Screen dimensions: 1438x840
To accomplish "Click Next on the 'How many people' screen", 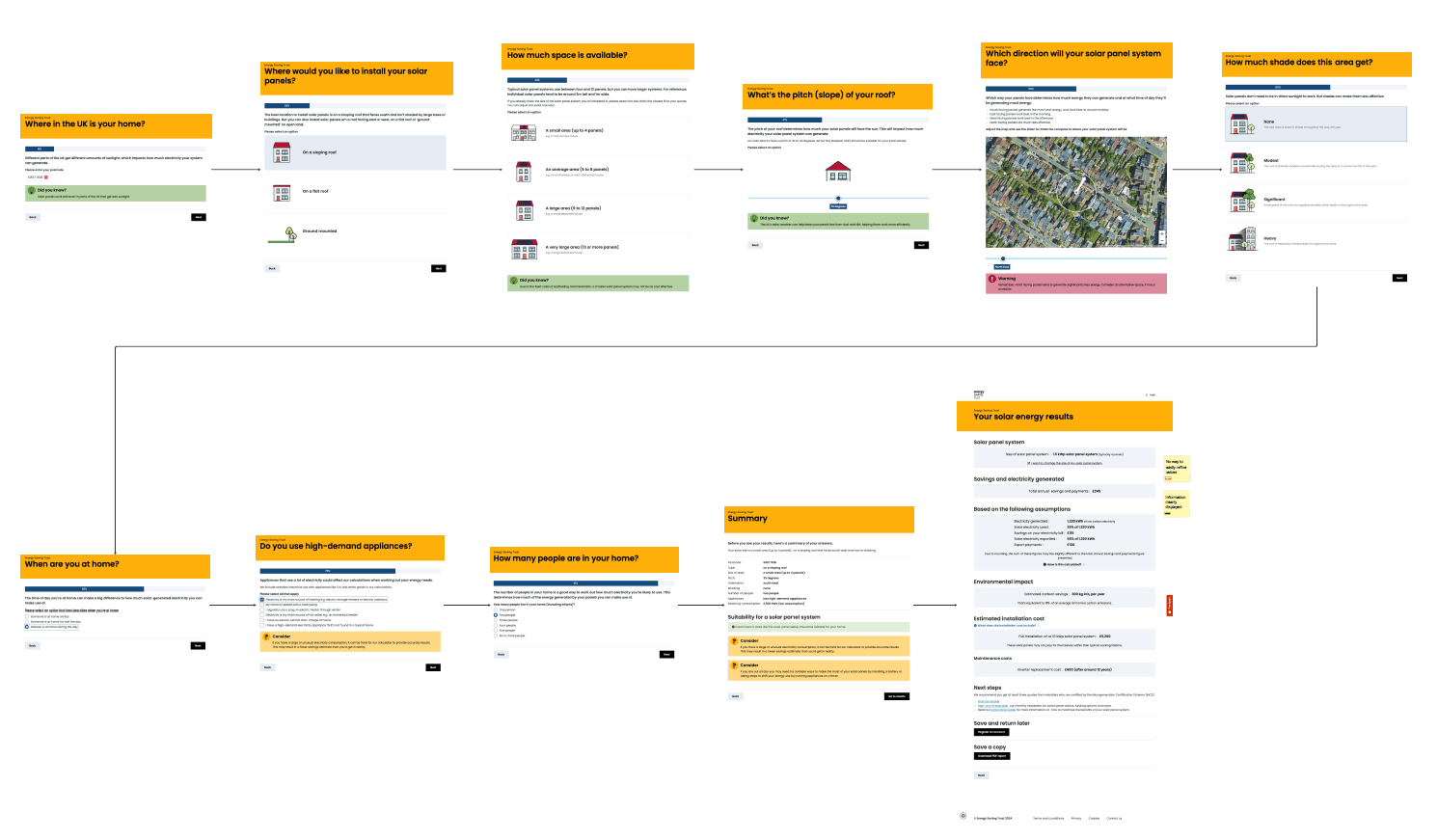I will 666,655.
